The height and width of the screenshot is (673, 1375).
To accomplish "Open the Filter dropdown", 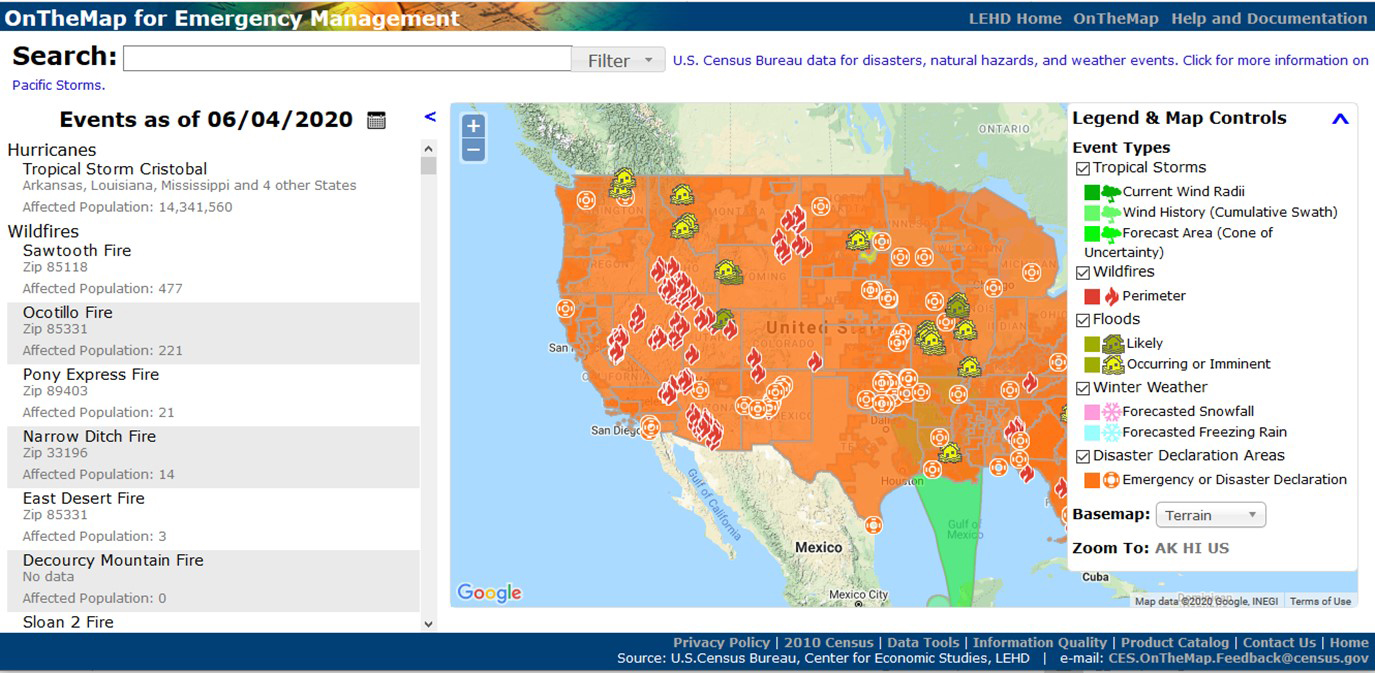I will coord(619,60).
